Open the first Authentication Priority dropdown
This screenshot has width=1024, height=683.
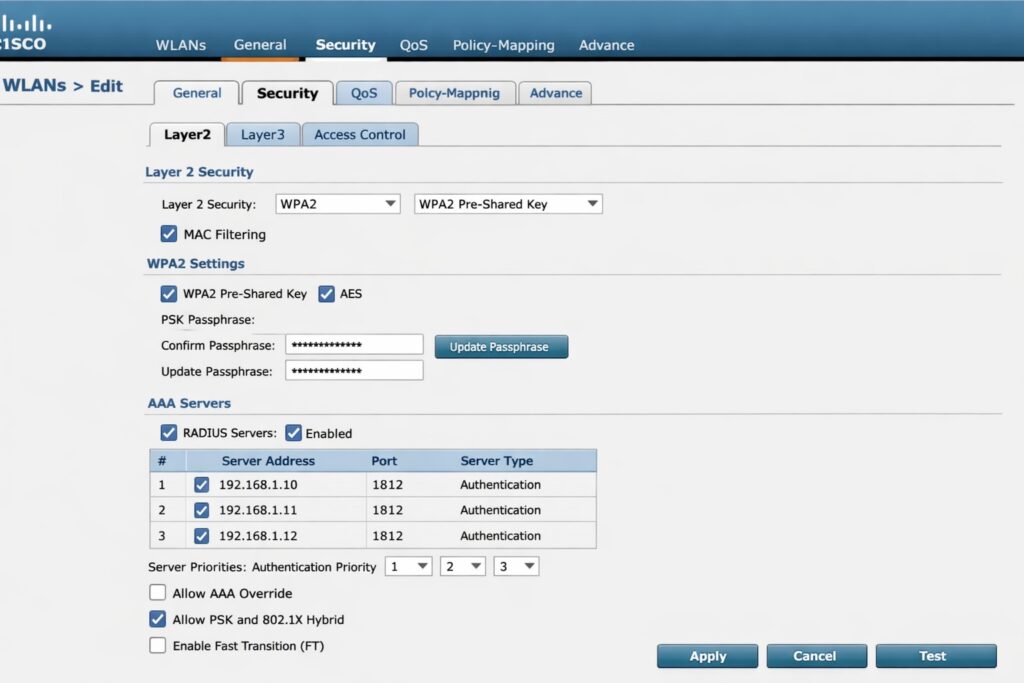point(408,566)
